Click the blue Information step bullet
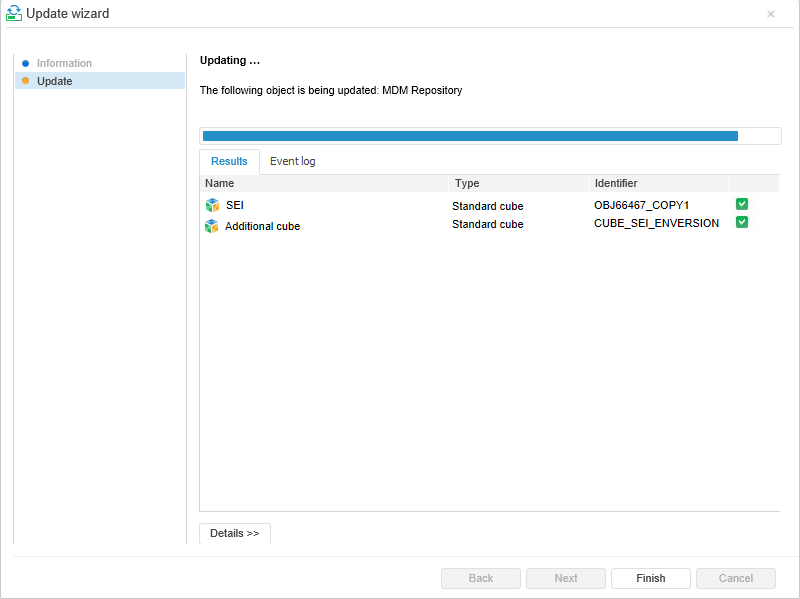The image size is (800, 599). [26, 63]
